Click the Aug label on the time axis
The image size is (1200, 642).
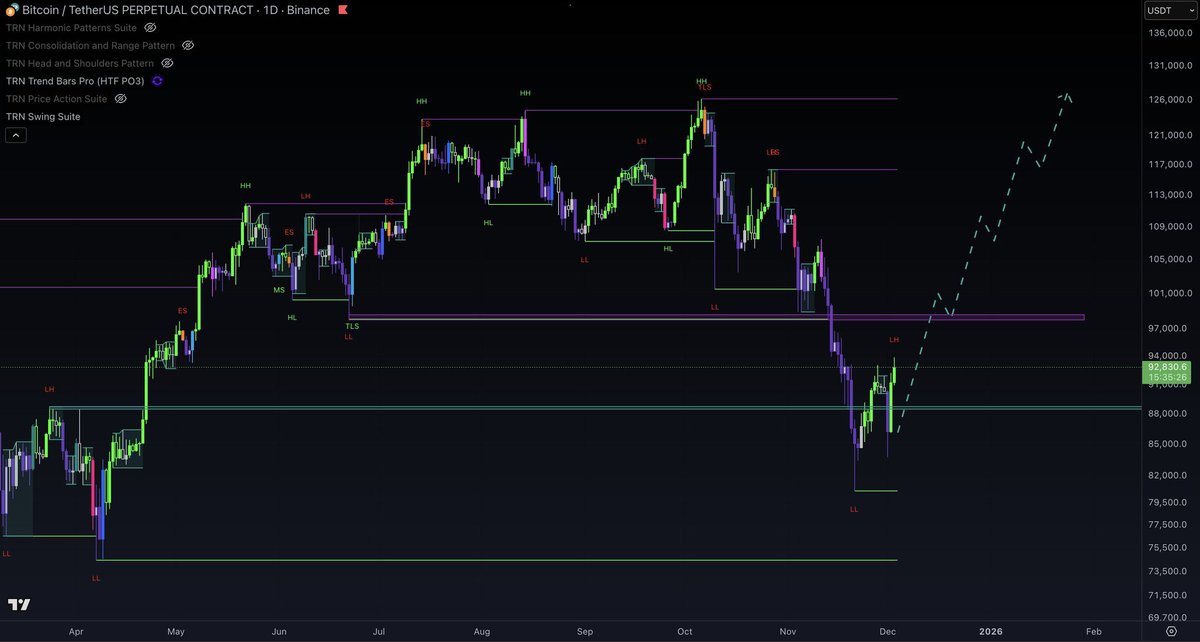tap(482, 632)
